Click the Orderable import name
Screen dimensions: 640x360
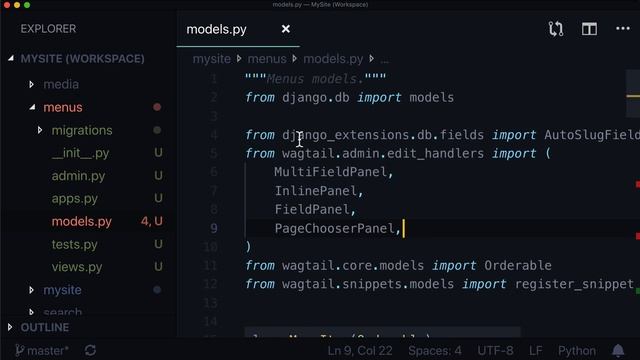[518, 265]
